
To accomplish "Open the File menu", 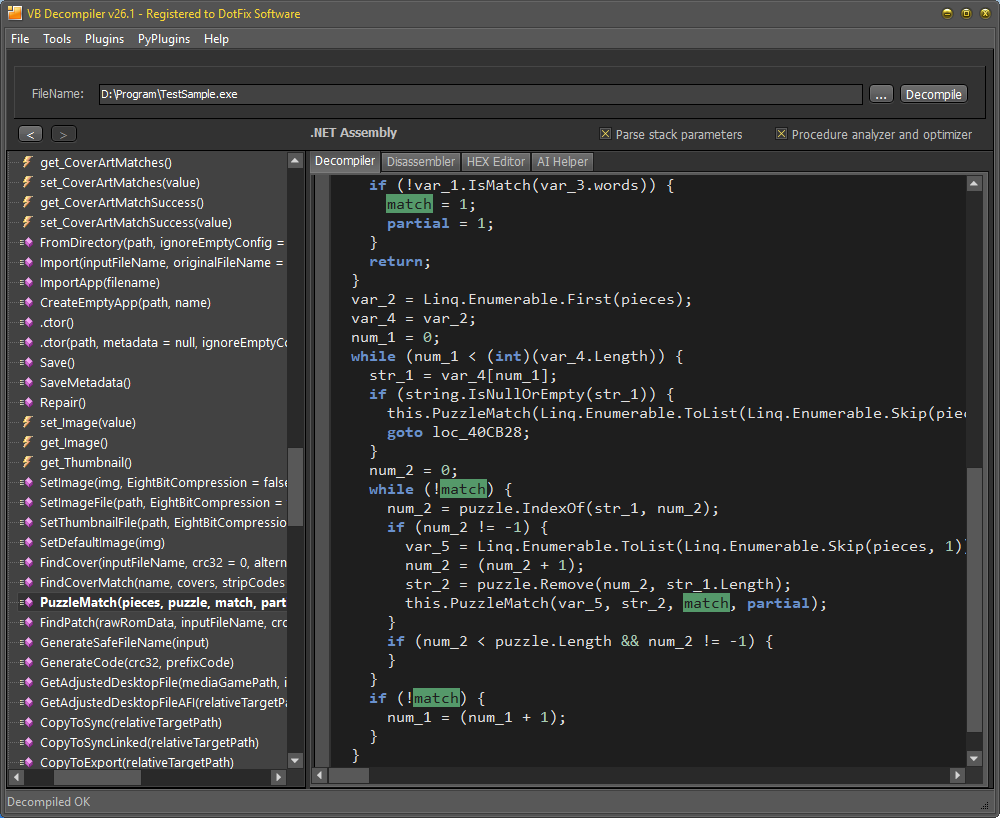I will click(20, 39).
